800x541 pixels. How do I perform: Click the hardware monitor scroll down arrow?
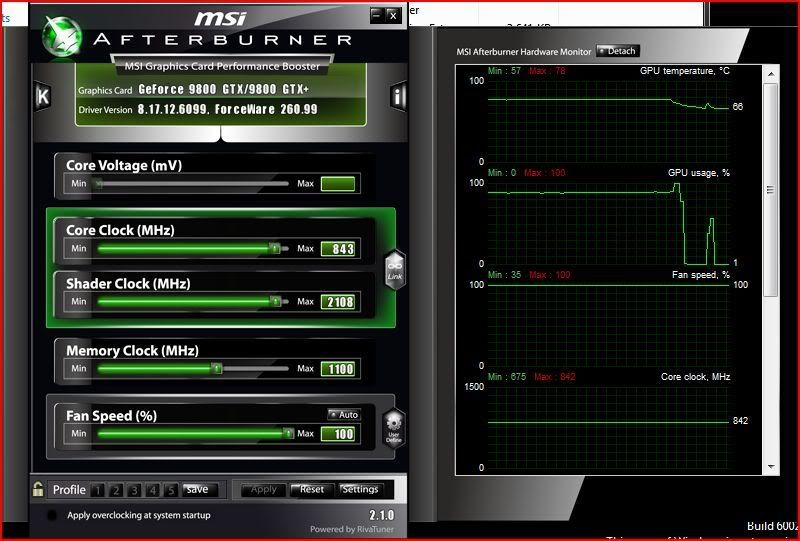pos(771,467)
